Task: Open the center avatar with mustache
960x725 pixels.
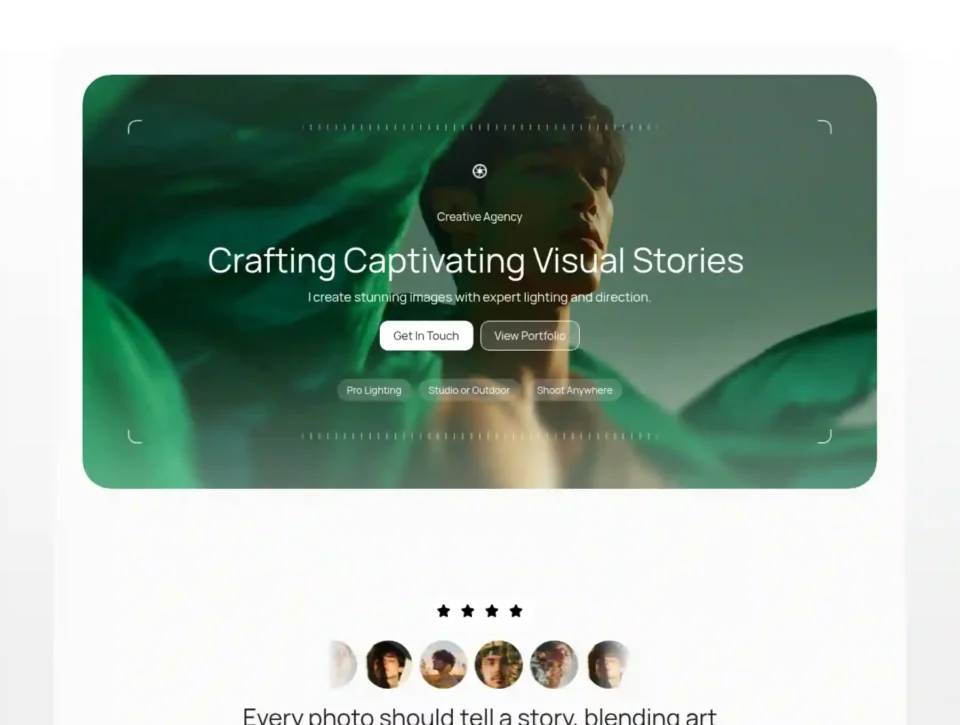Action: [498, 664]
